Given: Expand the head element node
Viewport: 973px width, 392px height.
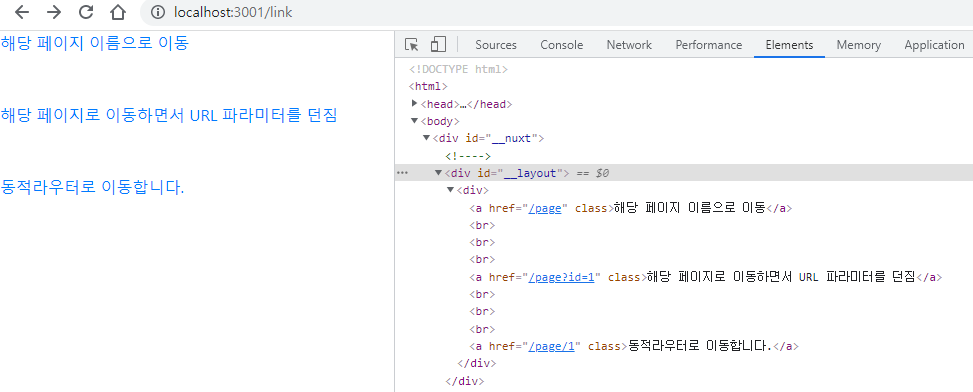Looking at the screenshot, I should click(415, 104).
